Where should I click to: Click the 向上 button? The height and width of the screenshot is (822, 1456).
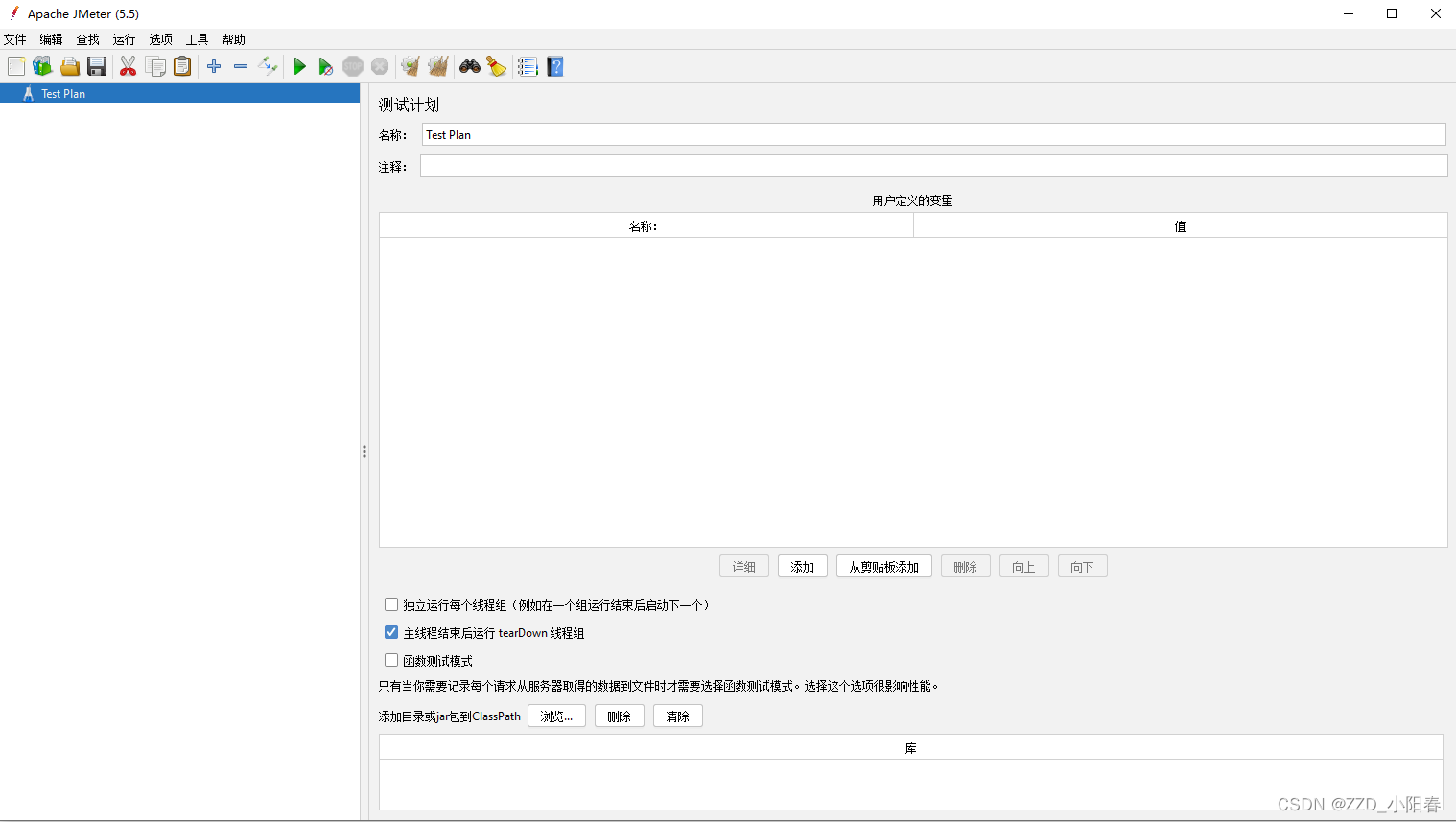[1024, 567]
